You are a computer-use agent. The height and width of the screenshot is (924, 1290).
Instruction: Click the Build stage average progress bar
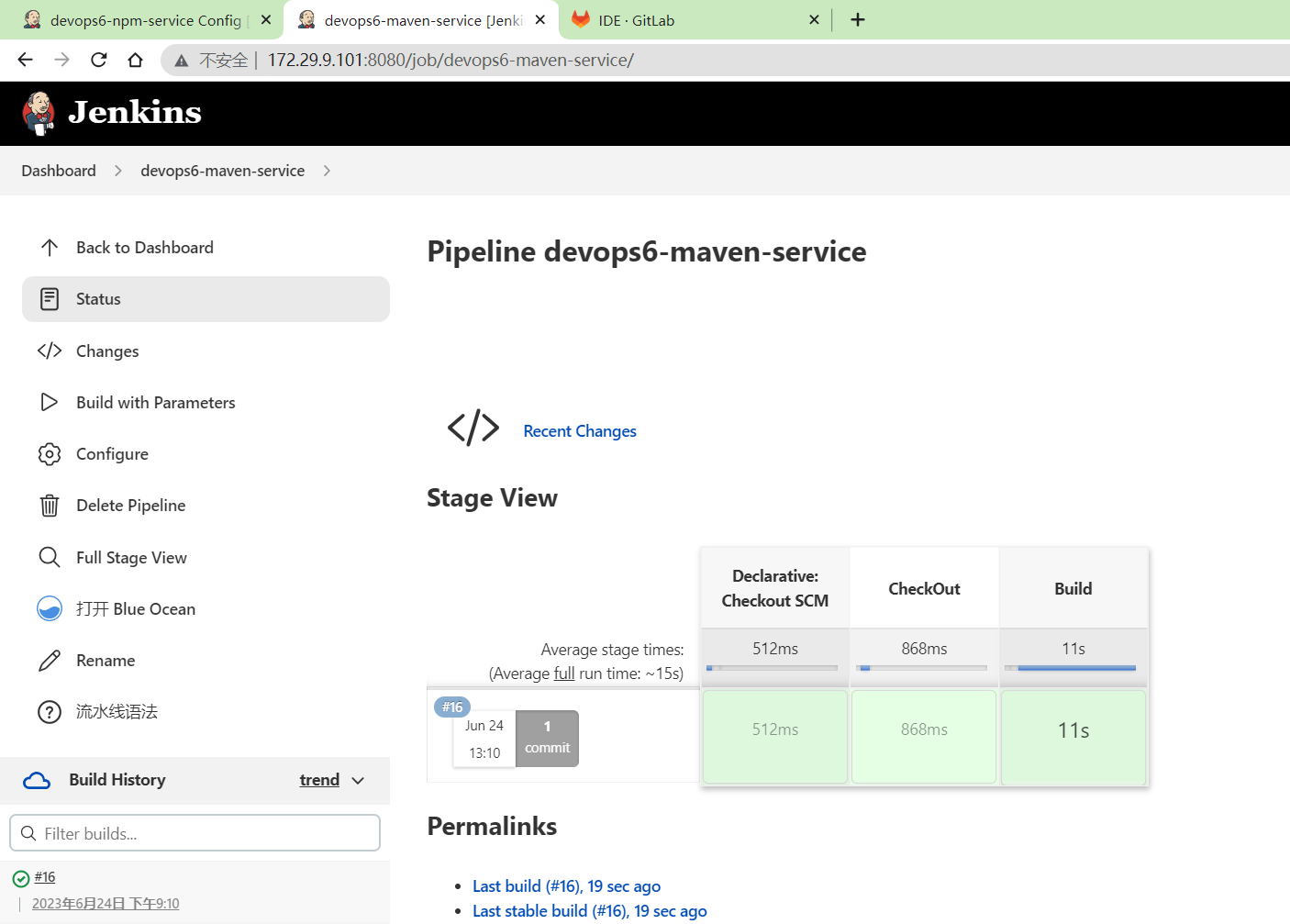pos(1071,668)
